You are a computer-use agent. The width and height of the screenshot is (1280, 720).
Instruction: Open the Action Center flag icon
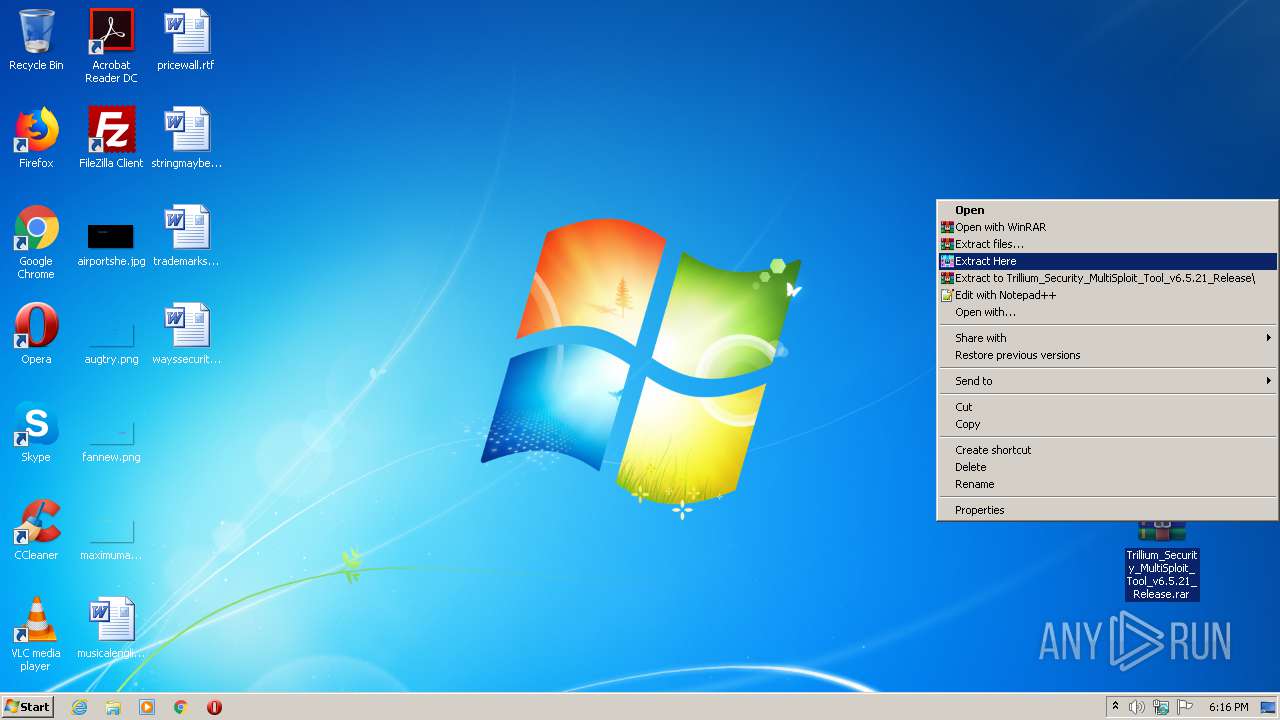pyautogui.click(x=1185, y=707)
